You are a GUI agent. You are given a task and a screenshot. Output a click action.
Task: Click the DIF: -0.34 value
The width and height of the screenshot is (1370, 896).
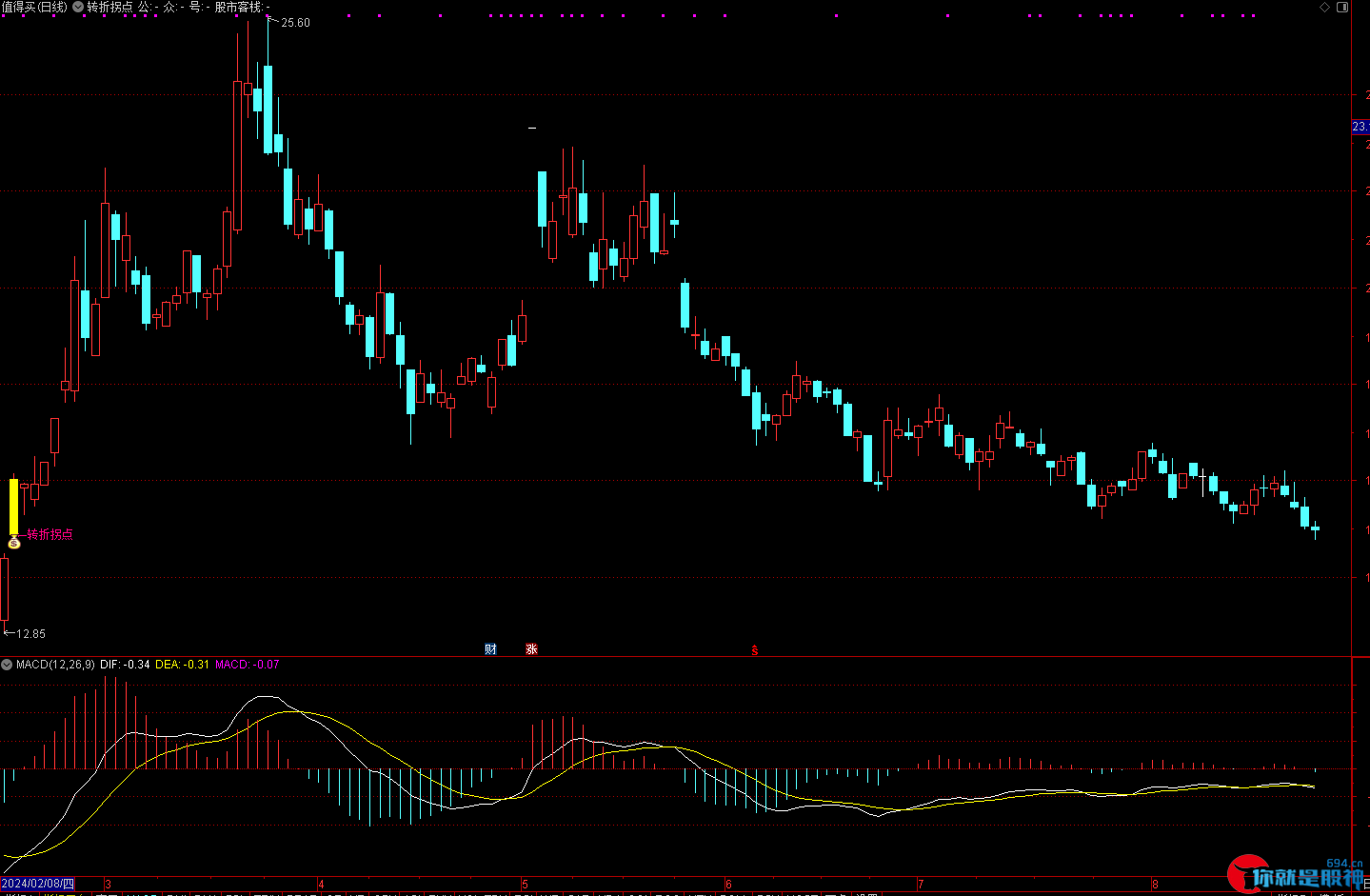[125, 665]
